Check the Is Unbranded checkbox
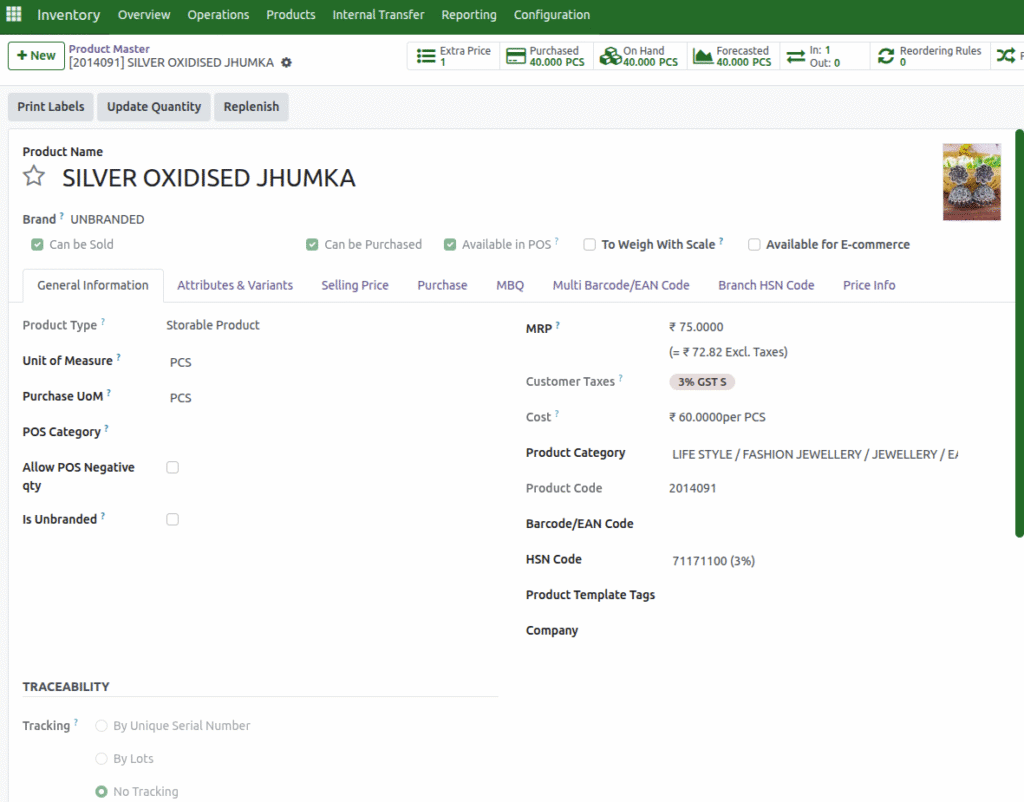The width and height of the screenshot is (1024, 802). coord(172,519)
